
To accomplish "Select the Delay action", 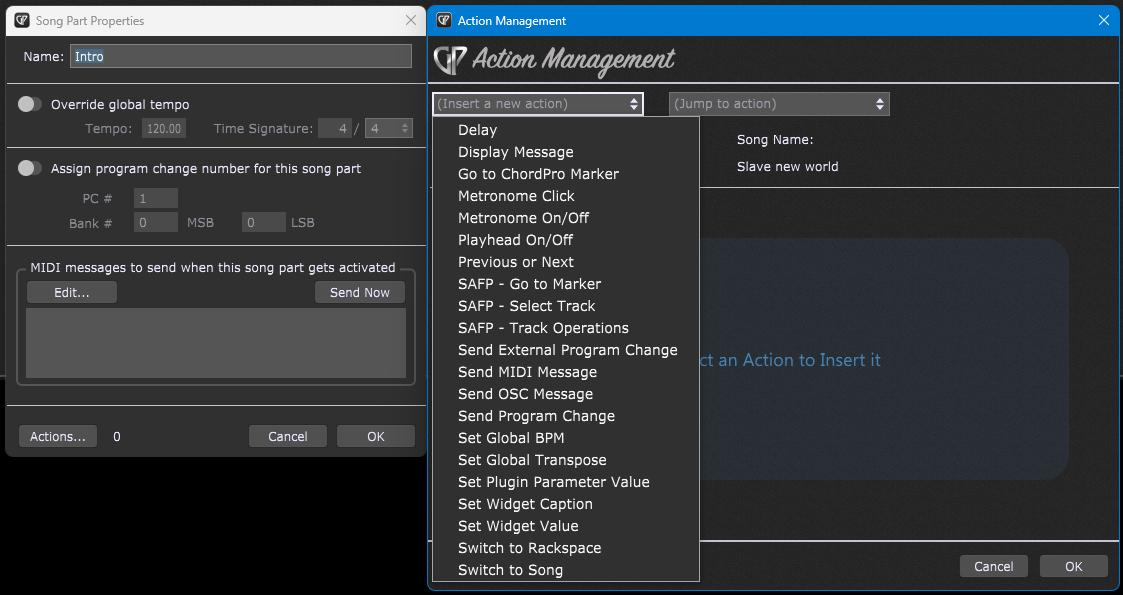I will [x=477, y=129].
